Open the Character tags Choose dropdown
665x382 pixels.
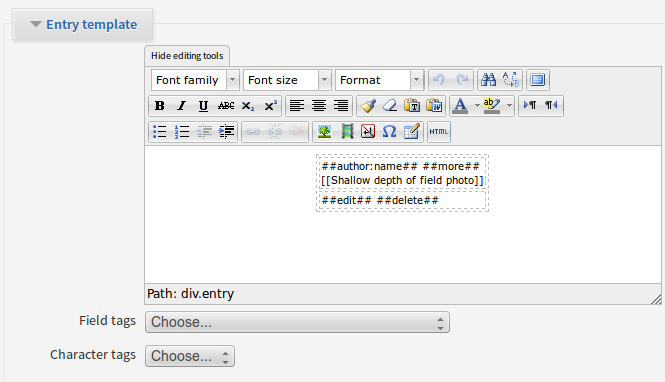[x=190, y=356]
